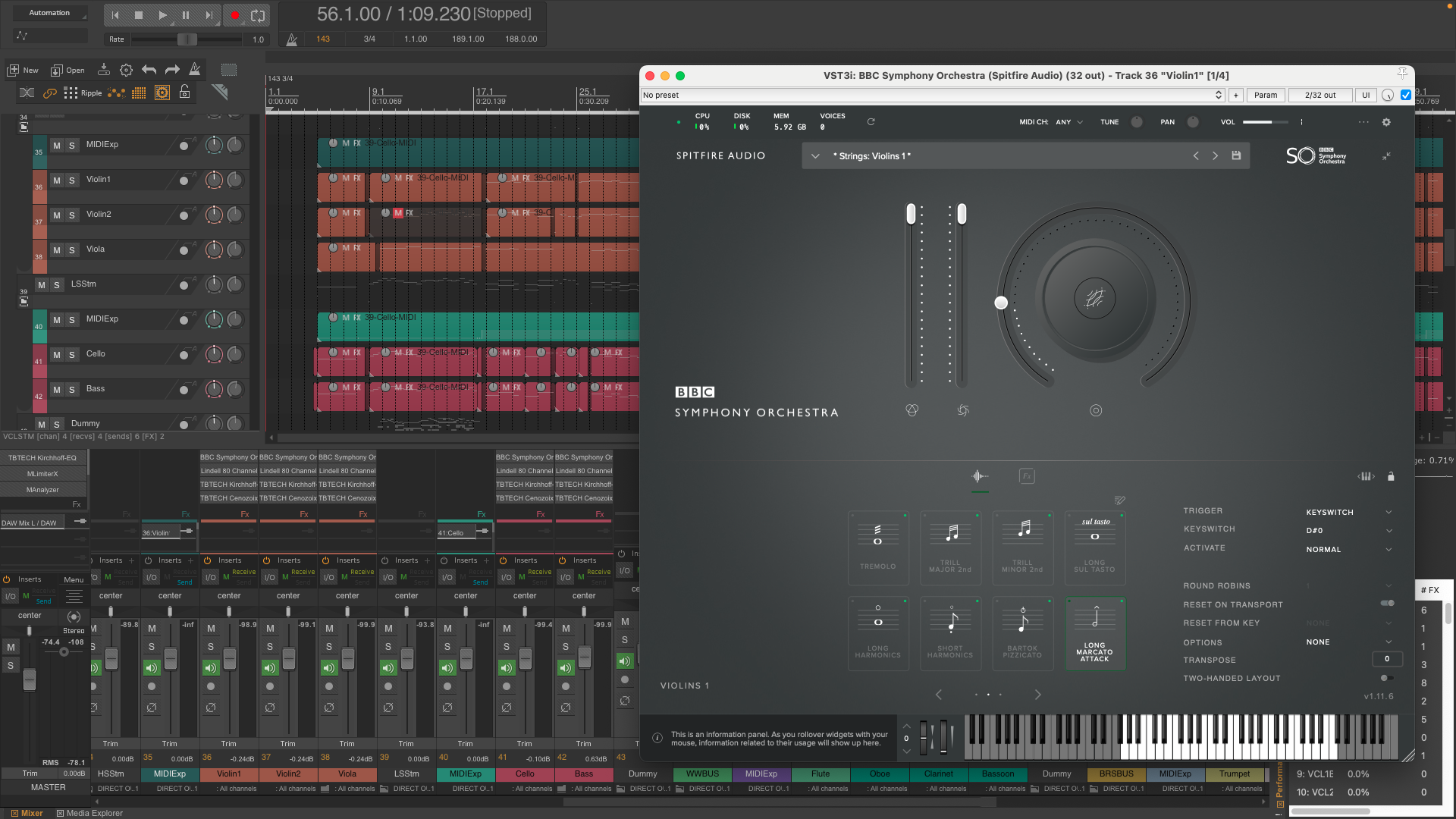The image size is (1456, 819).
Task: Select the Bartok Pizzicato articulation
Action: pos(1022,633)
